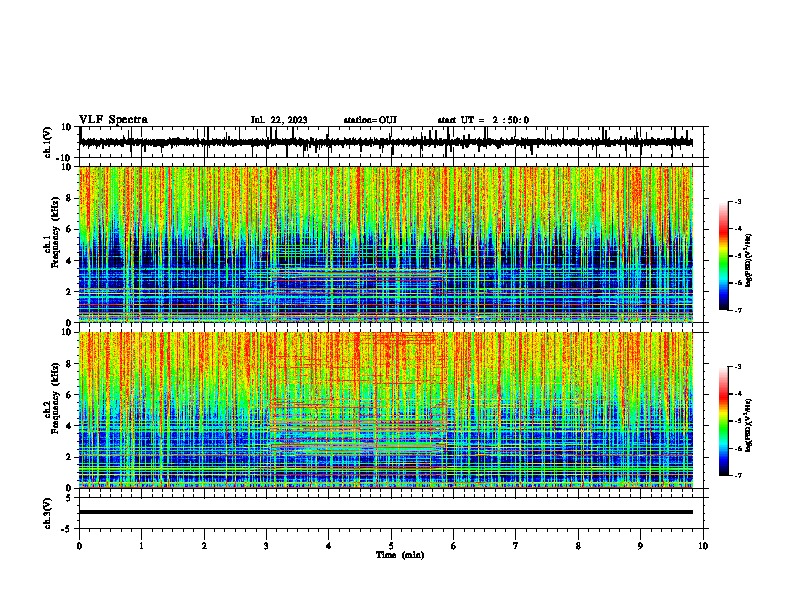Click the "4" kHz tick on ch.1 frequency axis
The width and height of the screenshot is (792, 612).
[x=70, y=261]
